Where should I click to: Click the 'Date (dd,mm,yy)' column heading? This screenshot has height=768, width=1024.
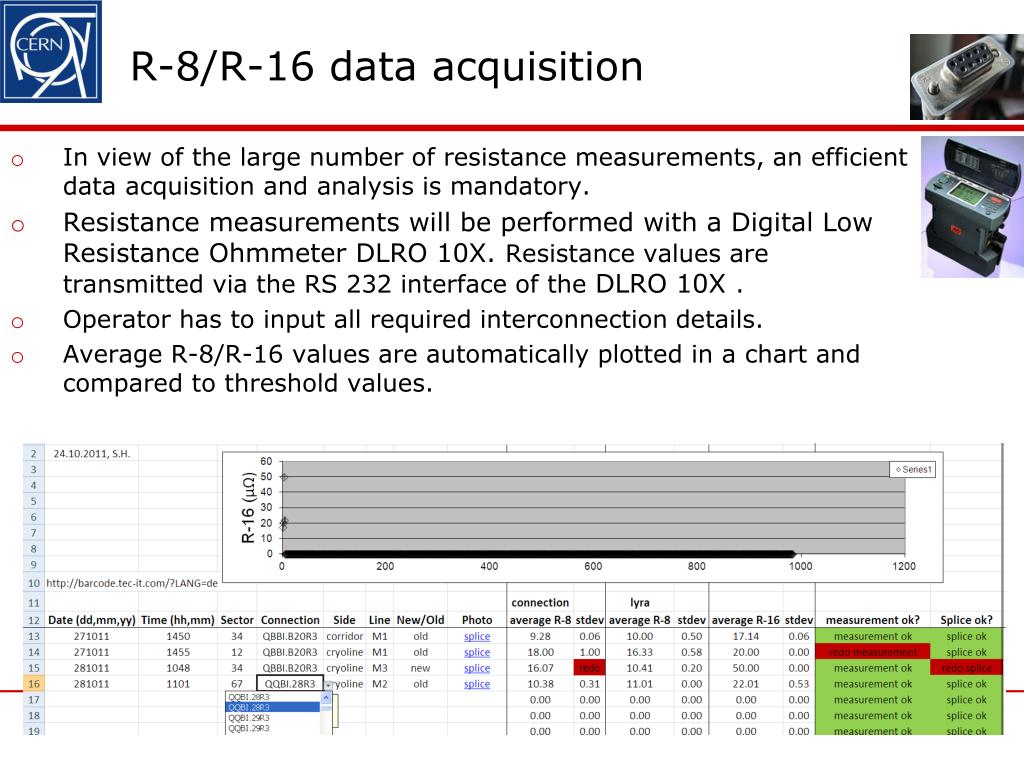pos(91,620)
